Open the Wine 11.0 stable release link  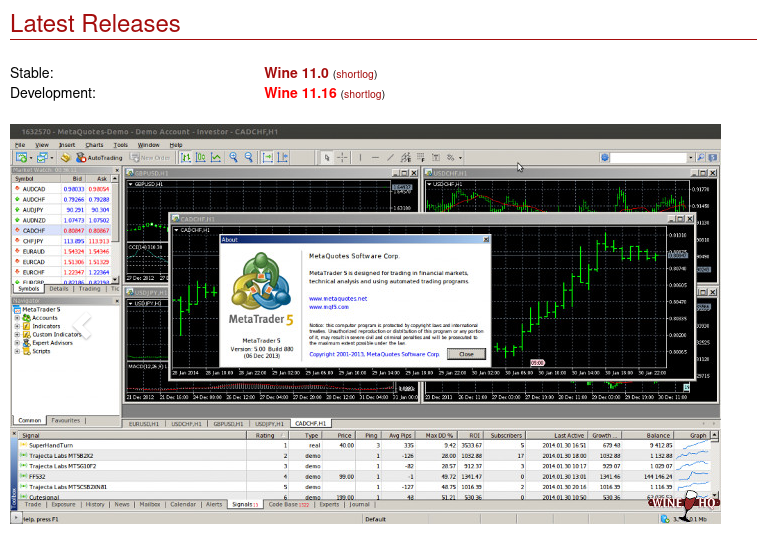click(296, 73)
